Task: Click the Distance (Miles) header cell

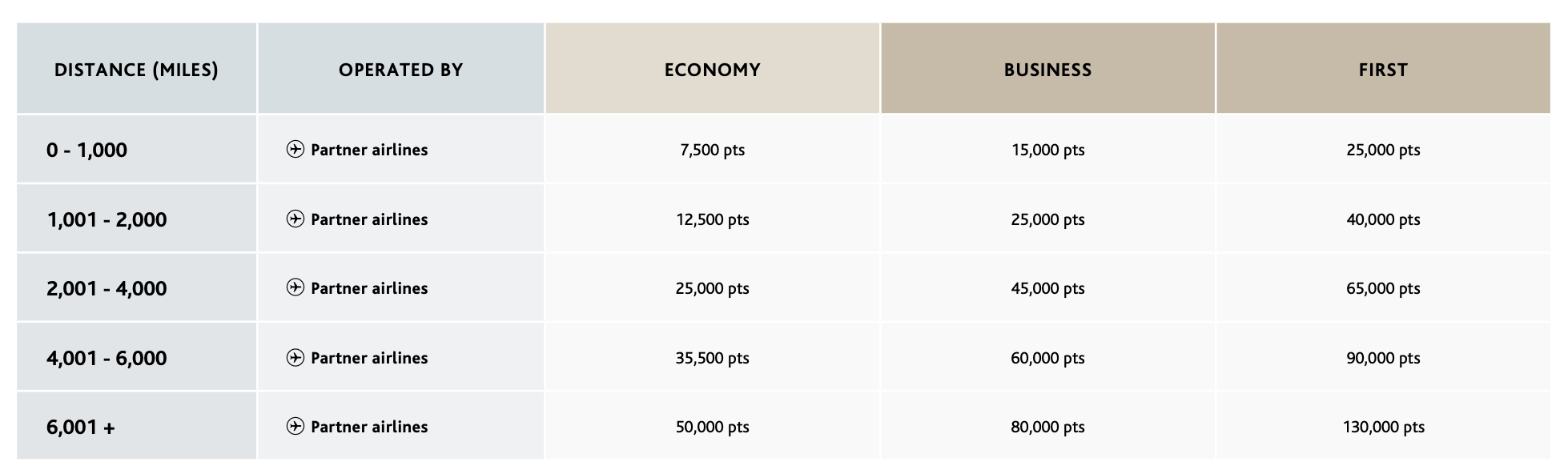Action: 136,70
